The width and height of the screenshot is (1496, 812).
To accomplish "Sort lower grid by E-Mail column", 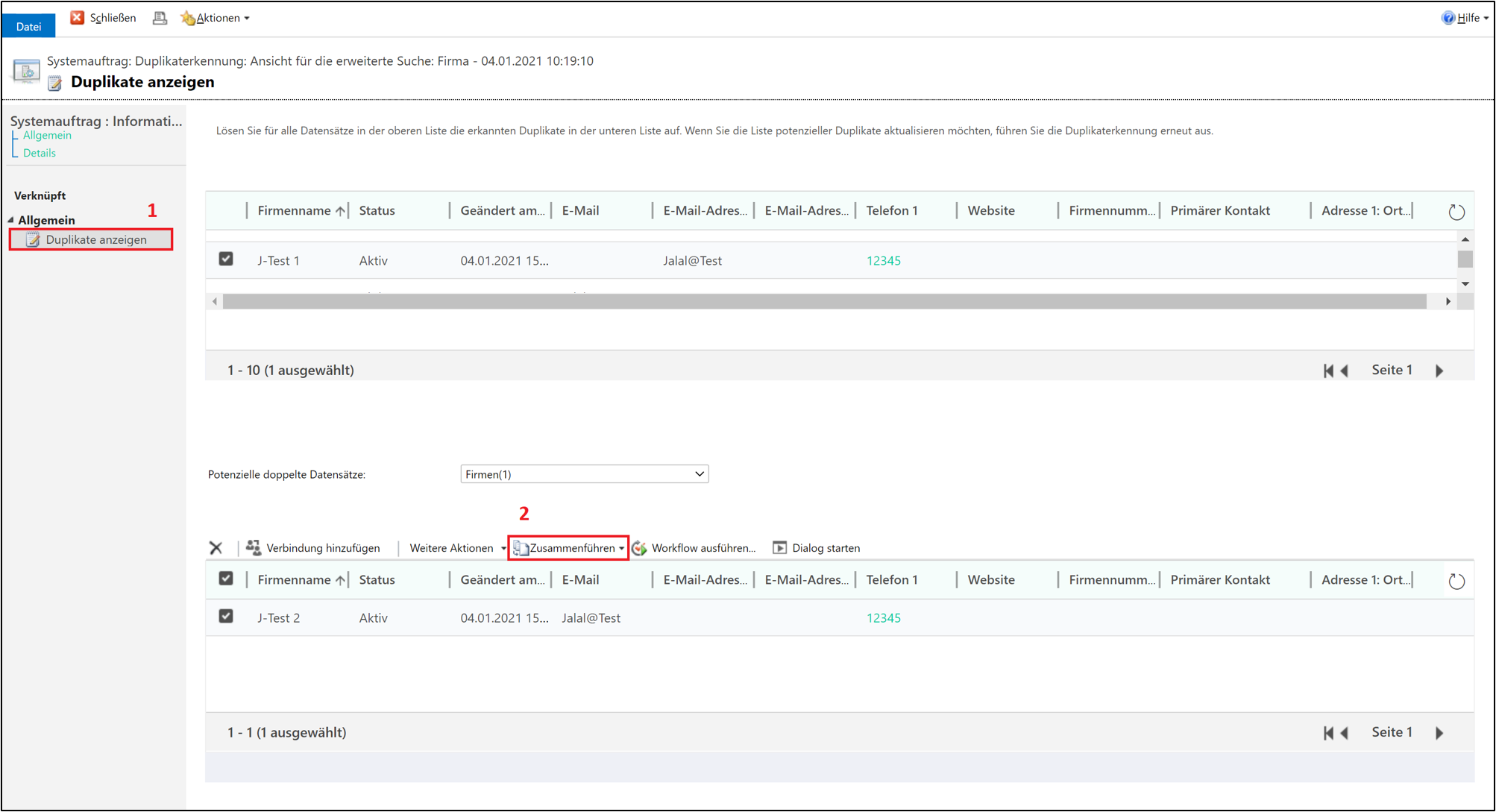I will coord(580,579).
